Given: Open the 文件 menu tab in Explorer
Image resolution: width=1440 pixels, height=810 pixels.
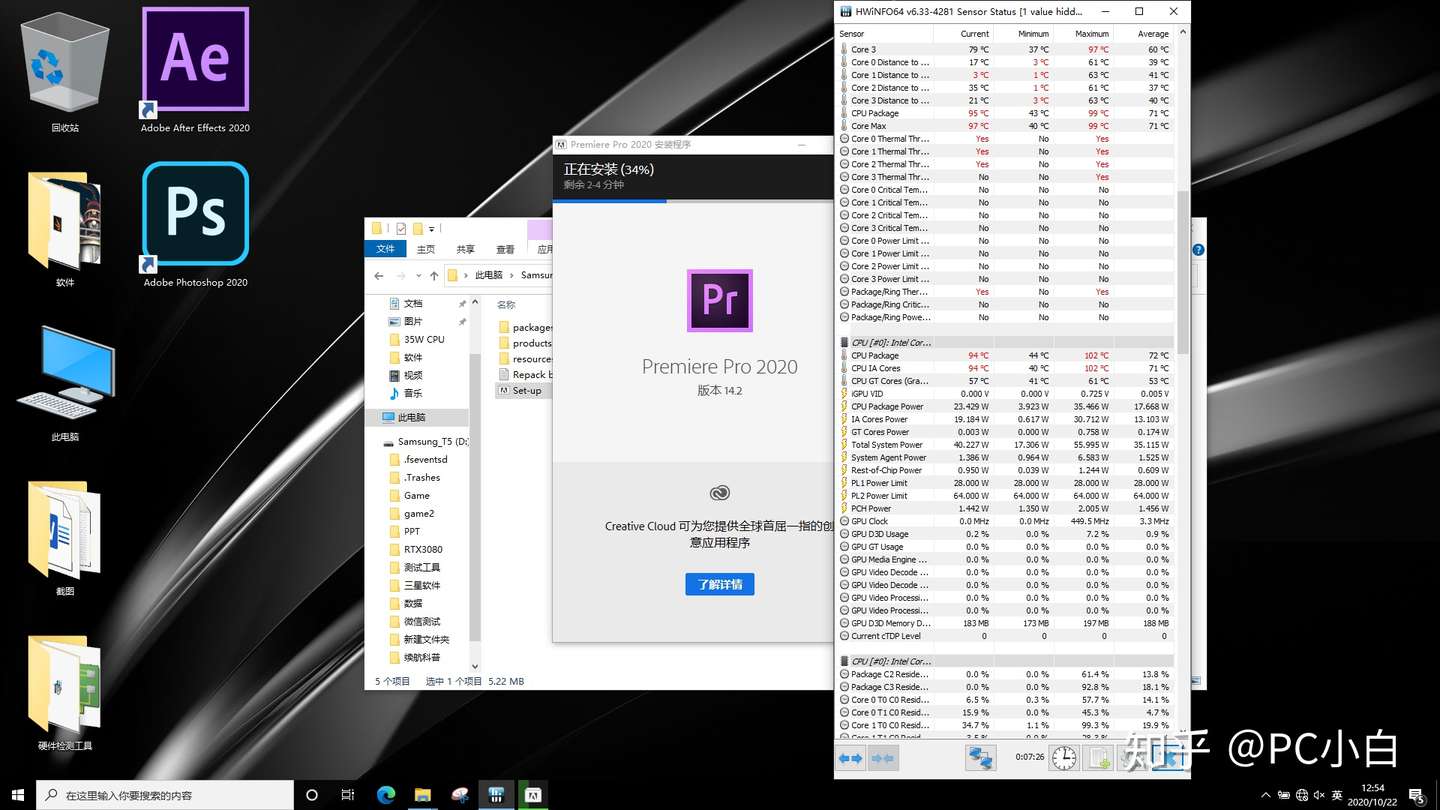Looking at the screenshot, I should click(x=385, y=249).
